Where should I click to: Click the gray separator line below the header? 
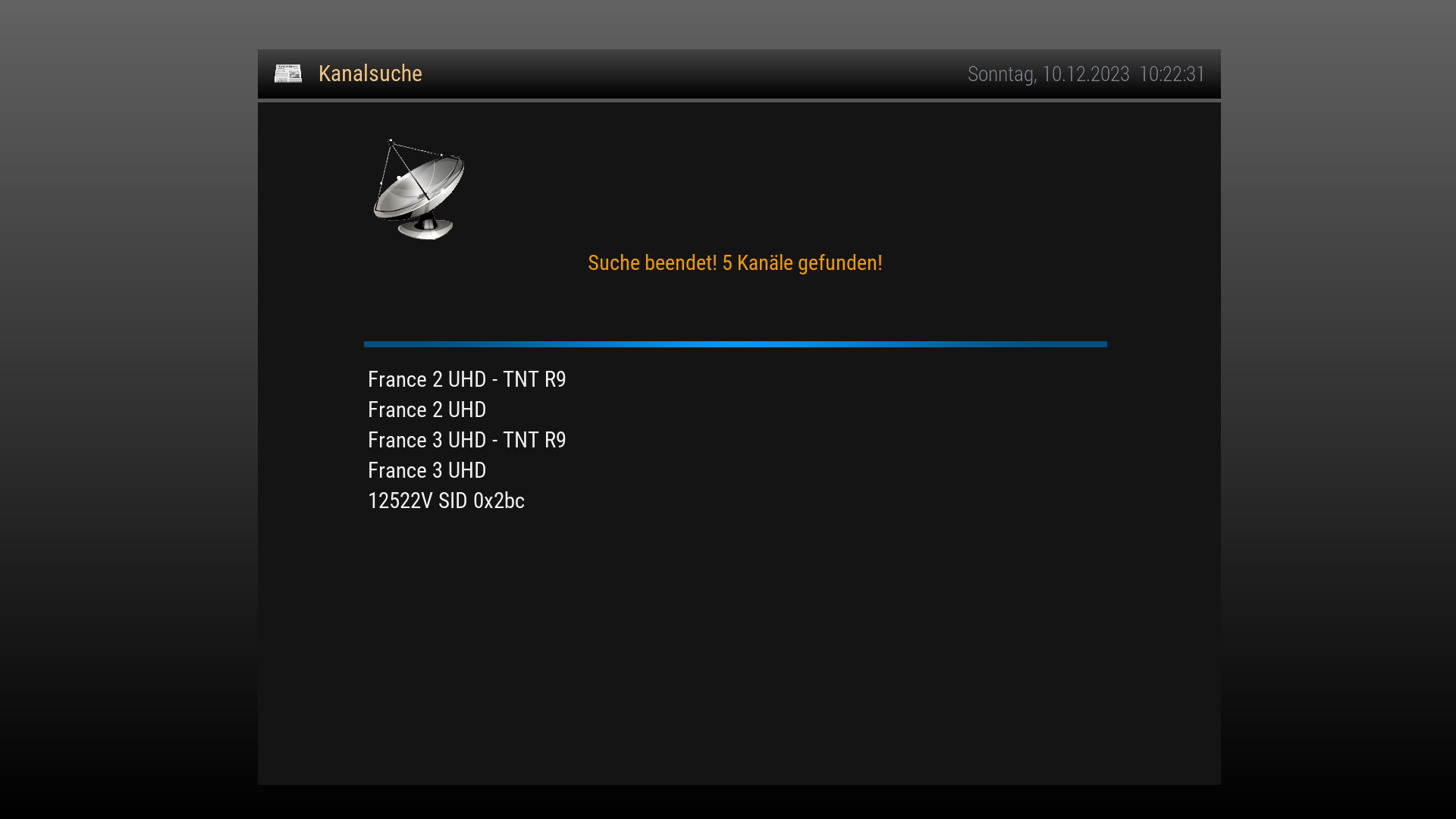click(739, 100)
